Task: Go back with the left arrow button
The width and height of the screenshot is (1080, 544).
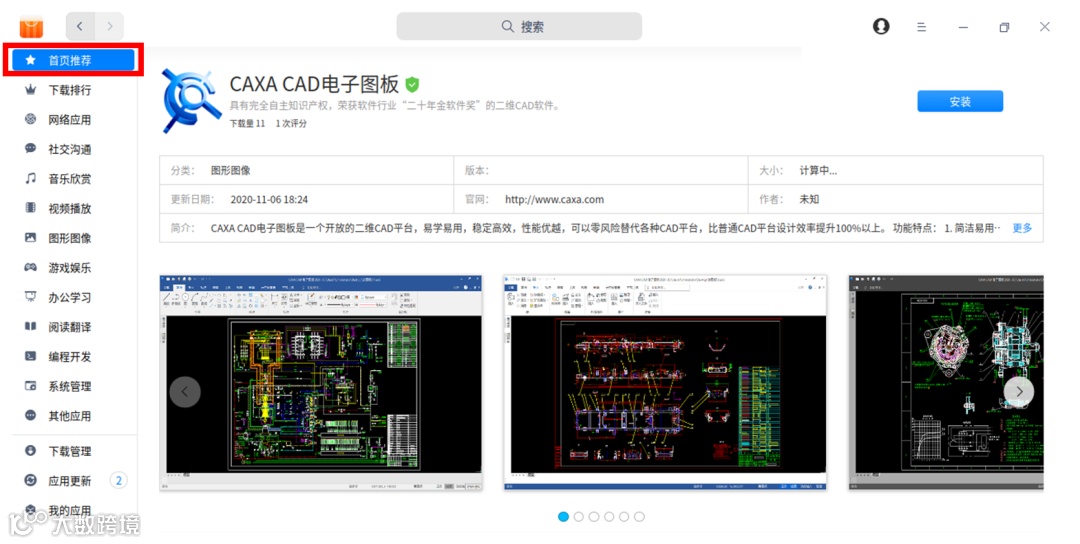Action: pyautogui.click(x=81, y=26)
